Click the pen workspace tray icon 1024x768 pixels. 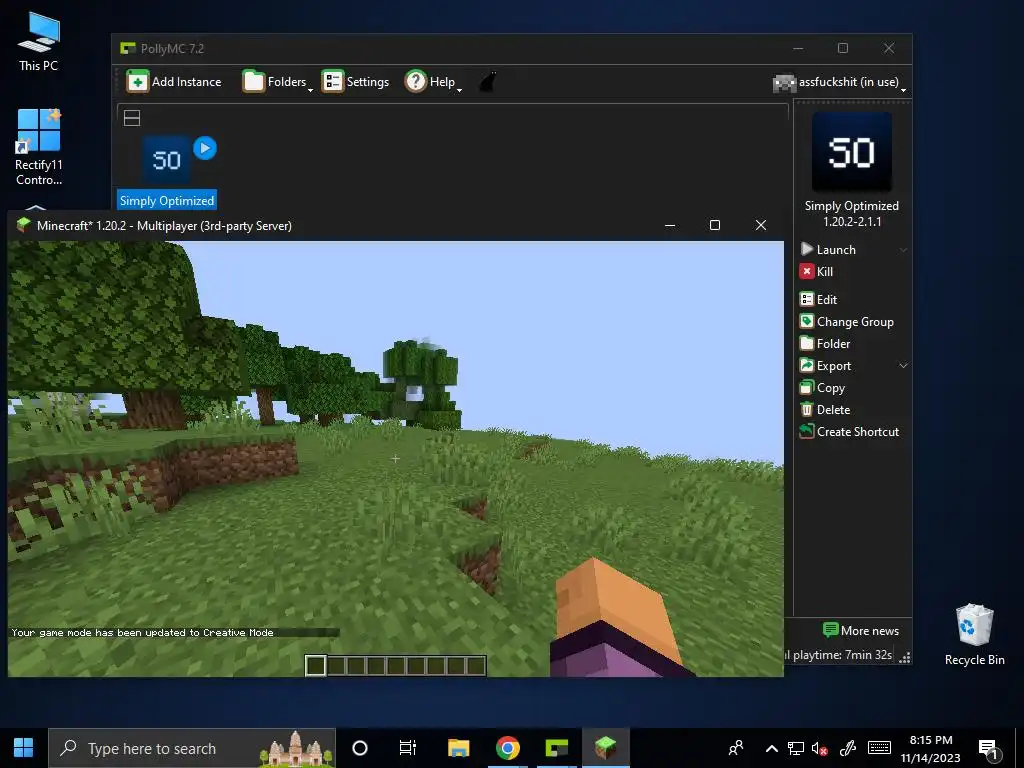[848, 748]
